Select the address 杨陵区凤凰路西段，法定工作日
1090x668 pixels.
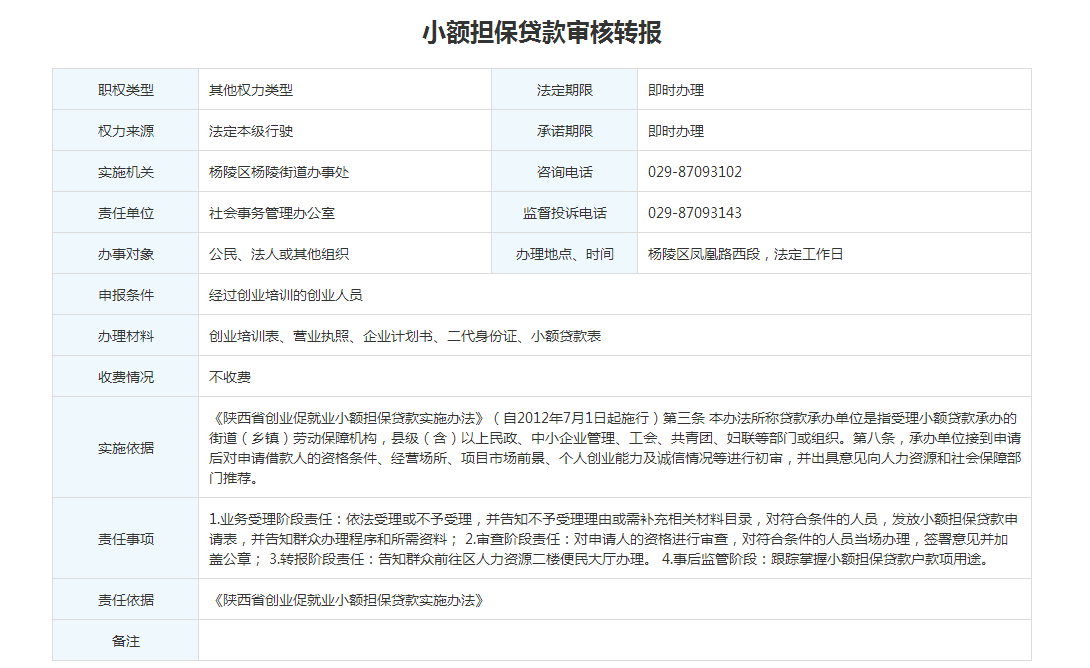[746, 254]
